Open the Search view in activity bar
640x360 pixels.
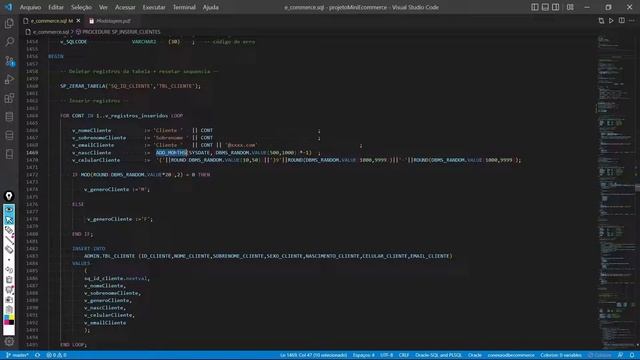[9, 42]
